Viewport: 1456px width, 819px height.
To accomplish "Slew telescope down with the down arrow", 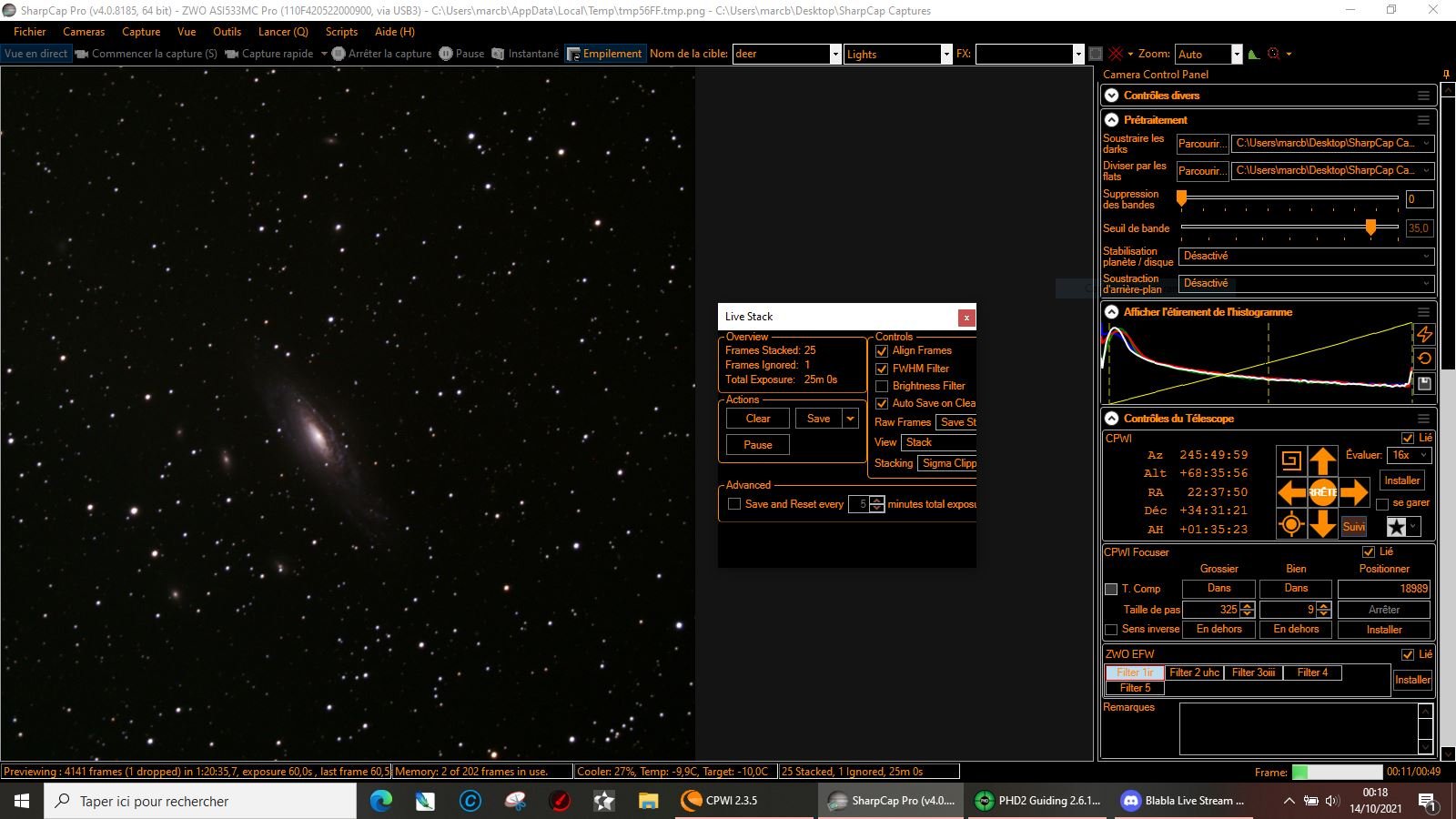I will pyautogui.click(x=1322, y=524).
